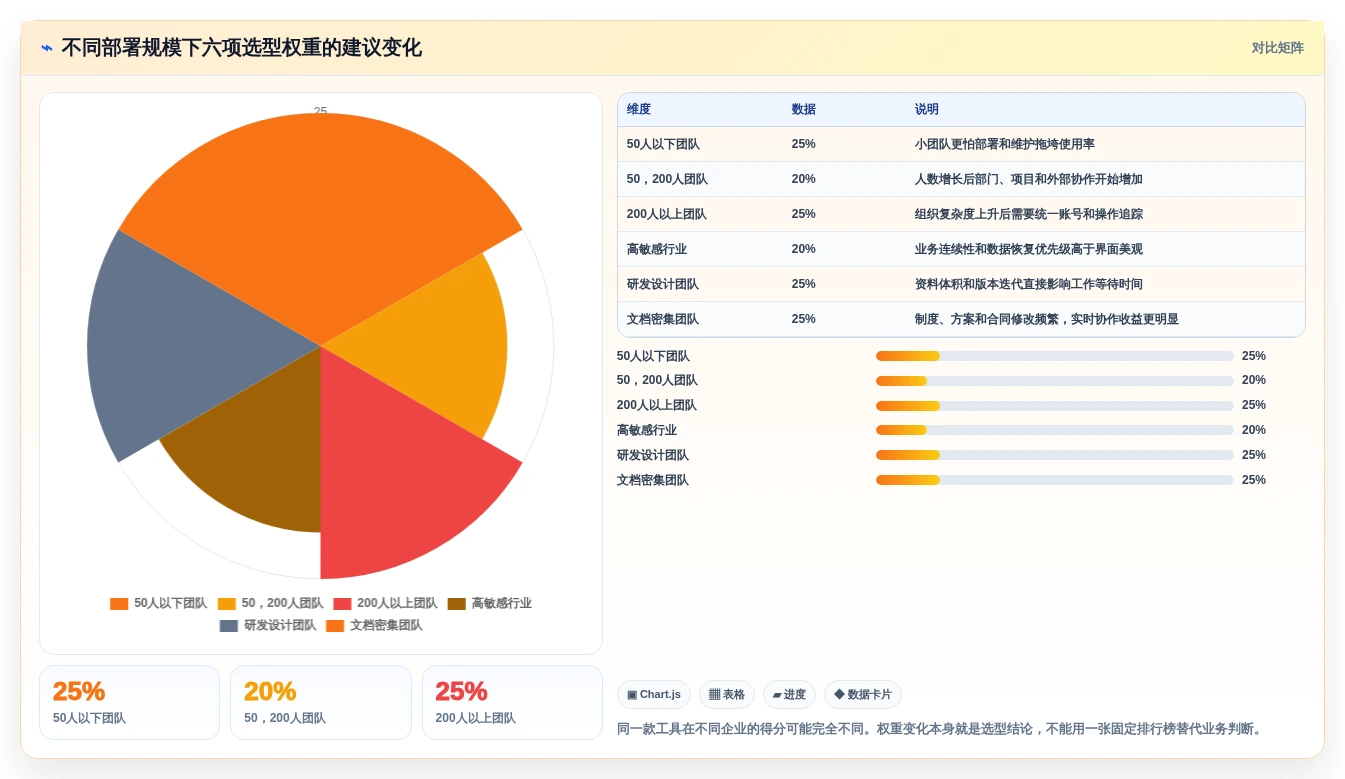This screenshot has width=1345, height=779.
Task: Select the 研发设计团队 table row cell
Action: pyautogui.click(x=663, y=284)
